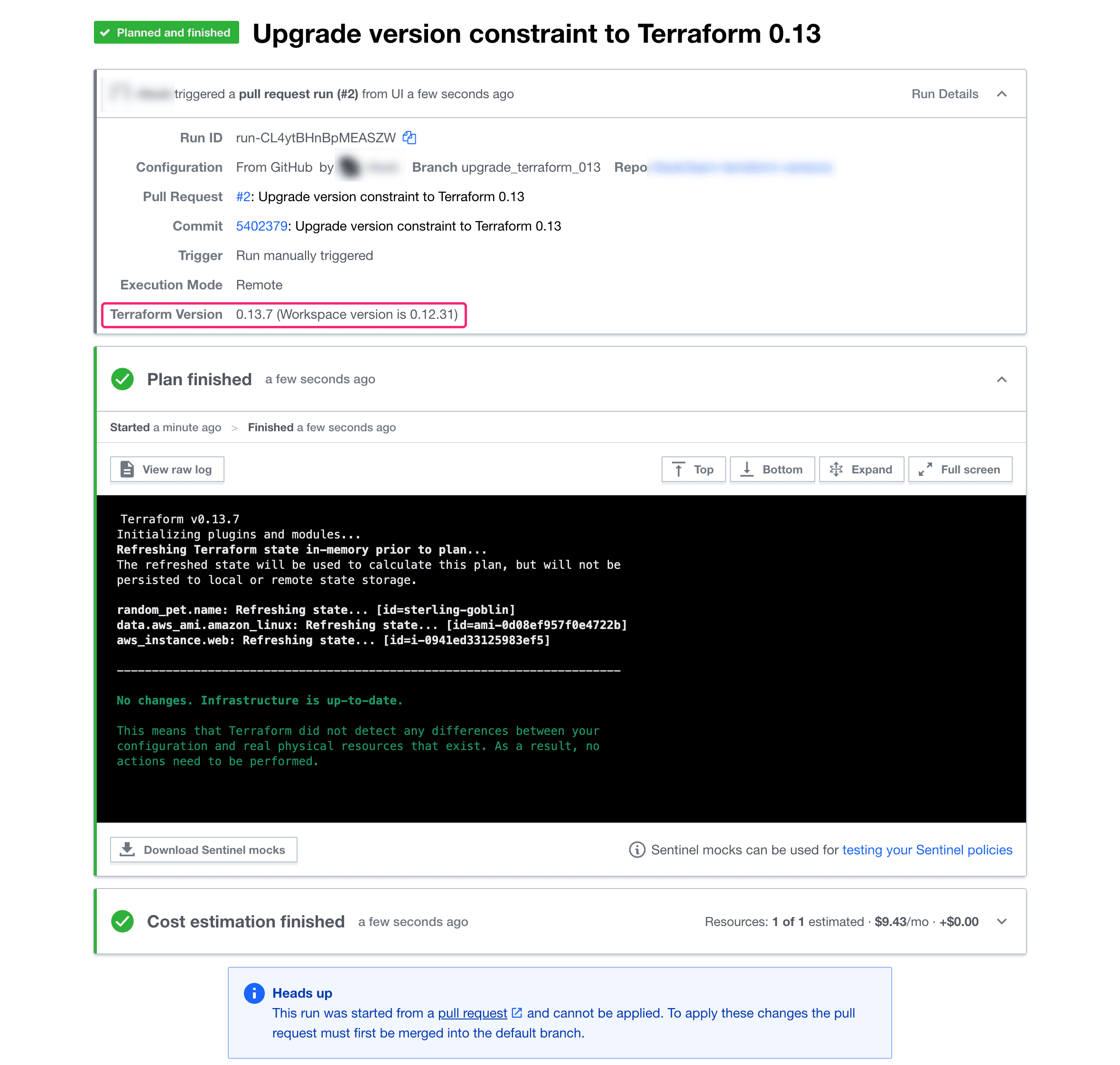
Task: Click the blurred user avatar in Configuration
Action: (350, 167)
